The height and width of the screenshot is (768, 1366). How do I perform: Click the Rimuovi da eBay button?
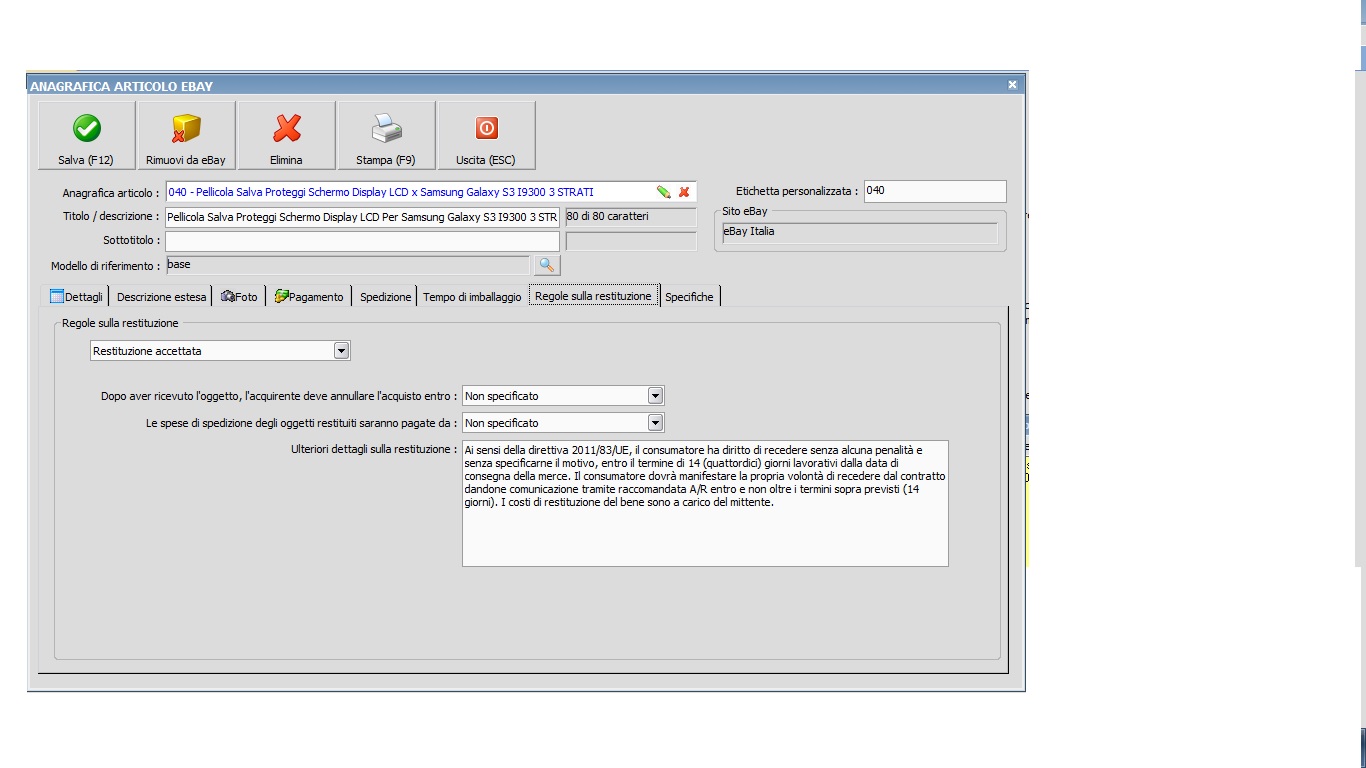pos(186,135)
